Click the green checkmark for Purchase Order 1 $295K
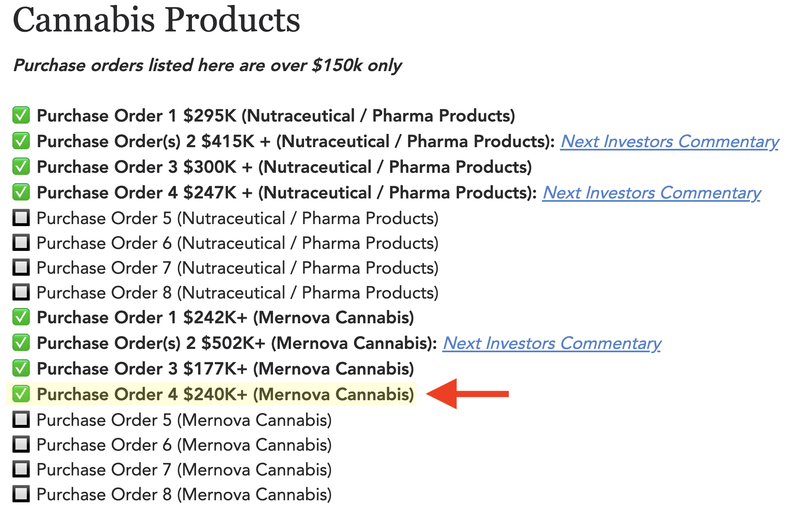Screen dimensions: 800x511 (21, 115)
